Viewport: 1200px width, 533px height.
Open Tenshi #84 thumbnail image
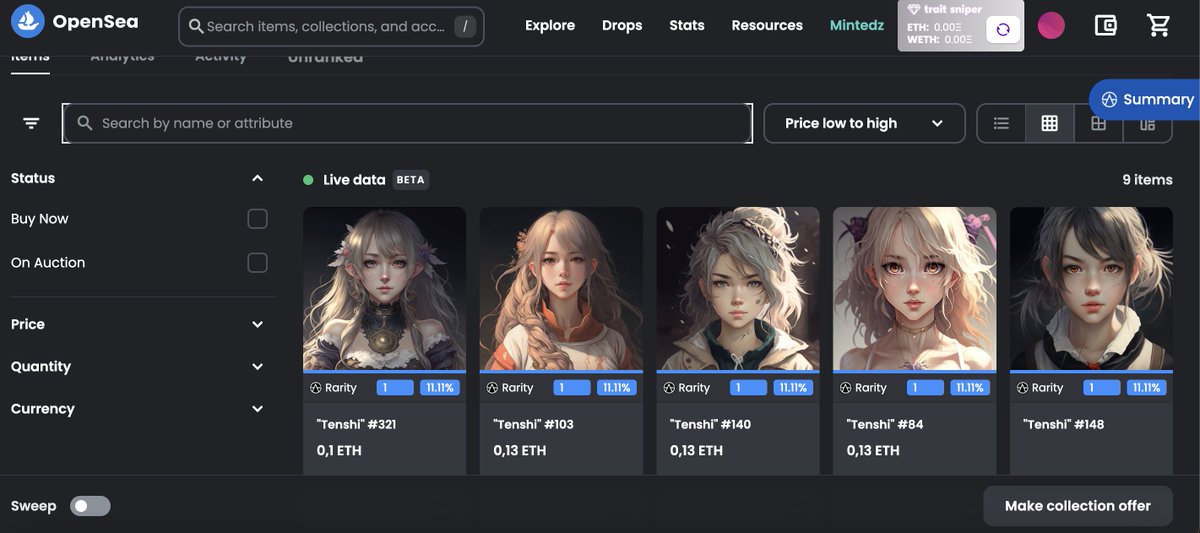click(x=915, y=289)
